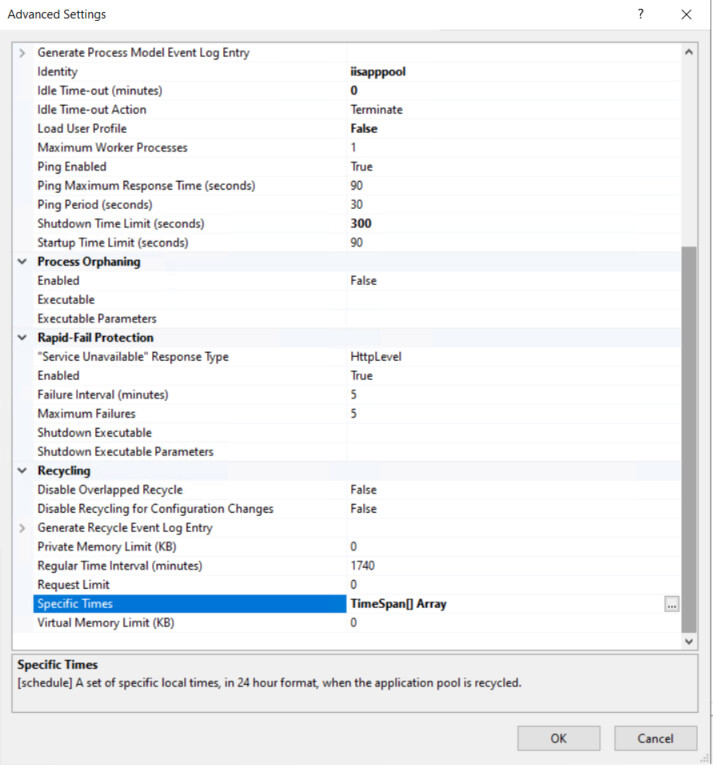
Task: Select the Ping Enabled True value
Action: tap(361, 167)
